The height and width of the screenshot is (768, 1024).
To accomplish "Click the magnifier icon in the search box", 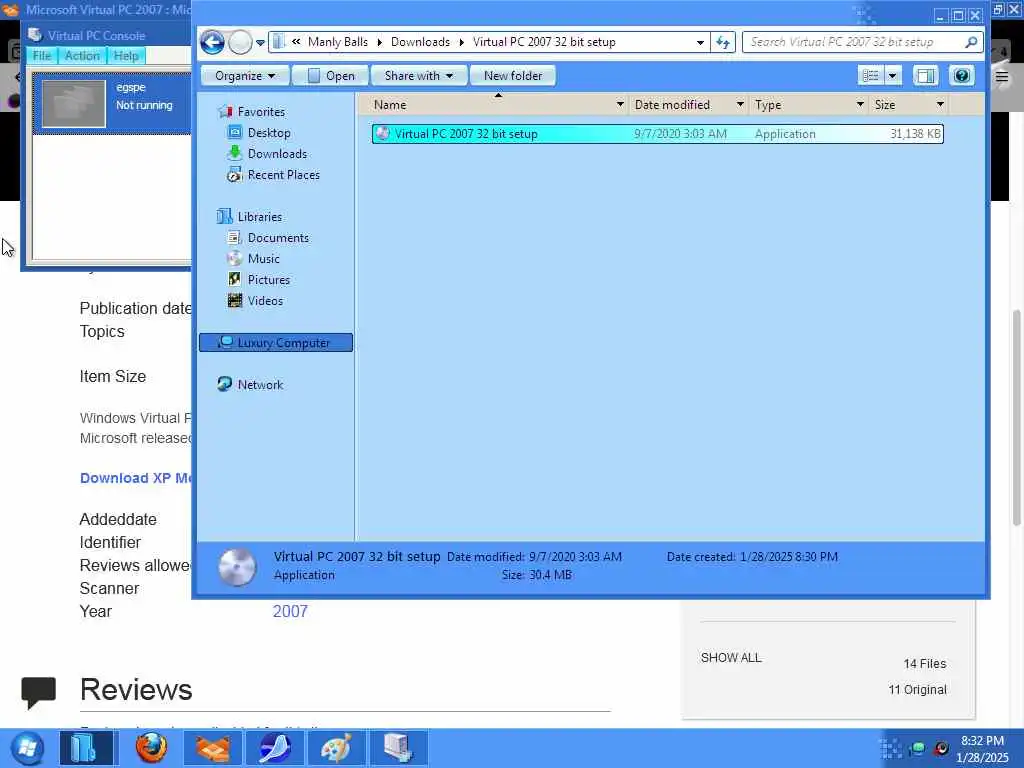I will point(971,42).
